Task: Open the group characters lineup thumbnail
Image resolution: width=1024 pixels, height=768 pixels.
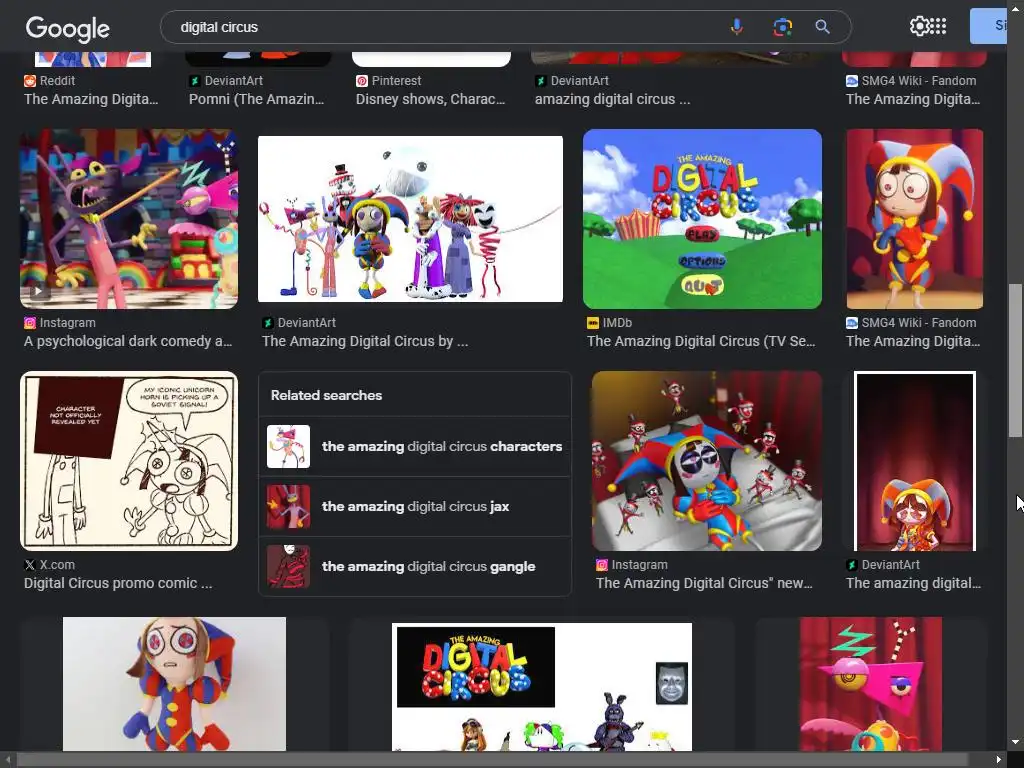Action: point(410,219)
